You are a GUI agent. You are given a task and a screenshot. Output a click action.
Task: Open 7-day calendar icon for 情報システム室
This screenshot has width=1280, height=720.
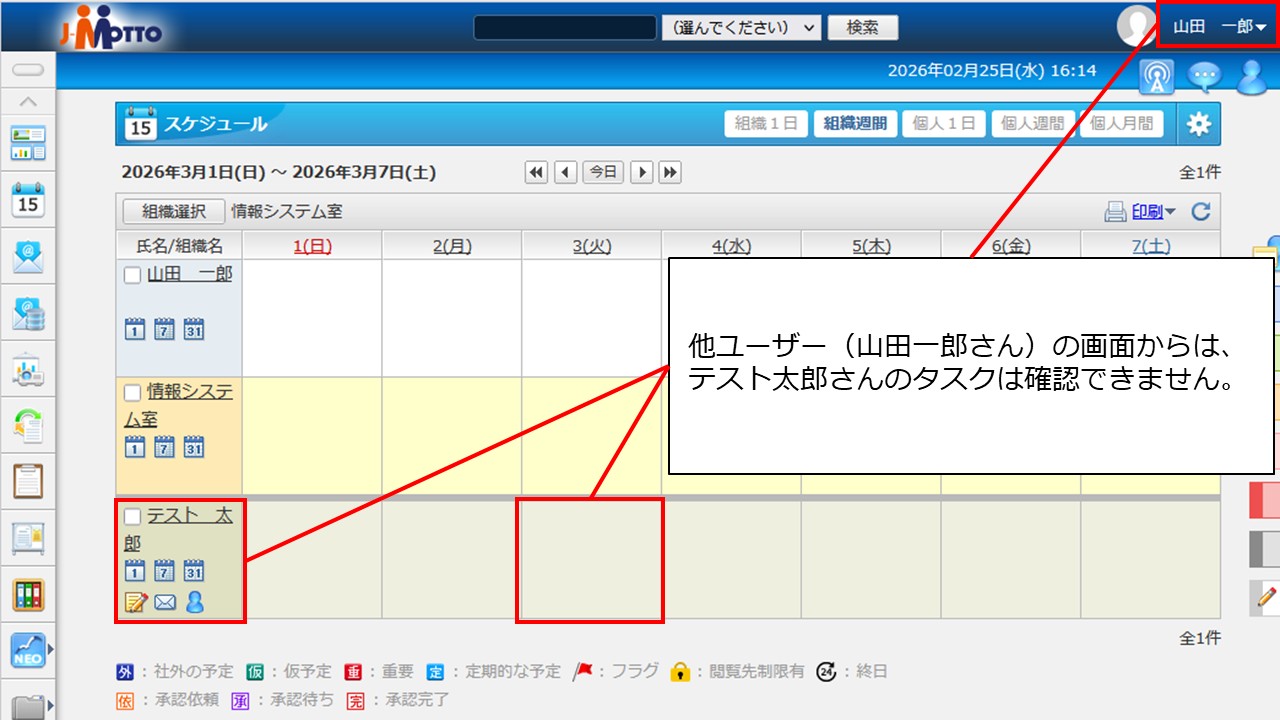tap(164, 446)
